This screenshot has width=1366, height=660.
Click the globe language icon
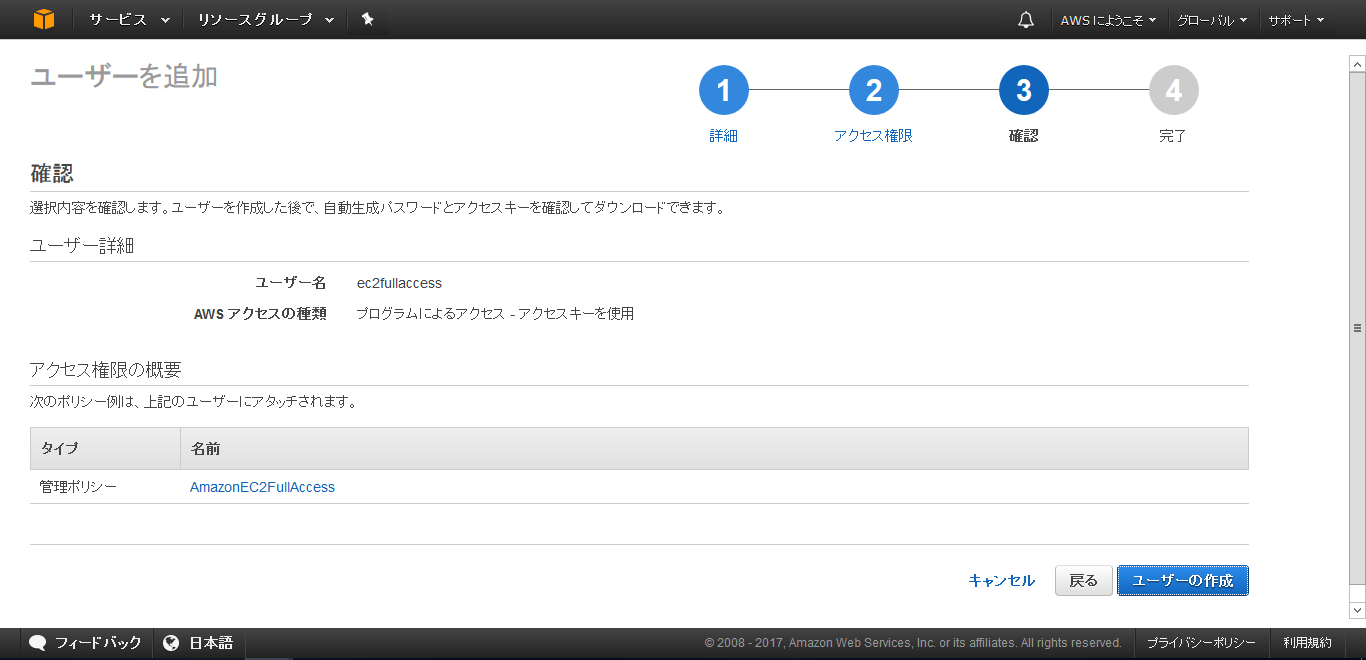coord(171,643)
